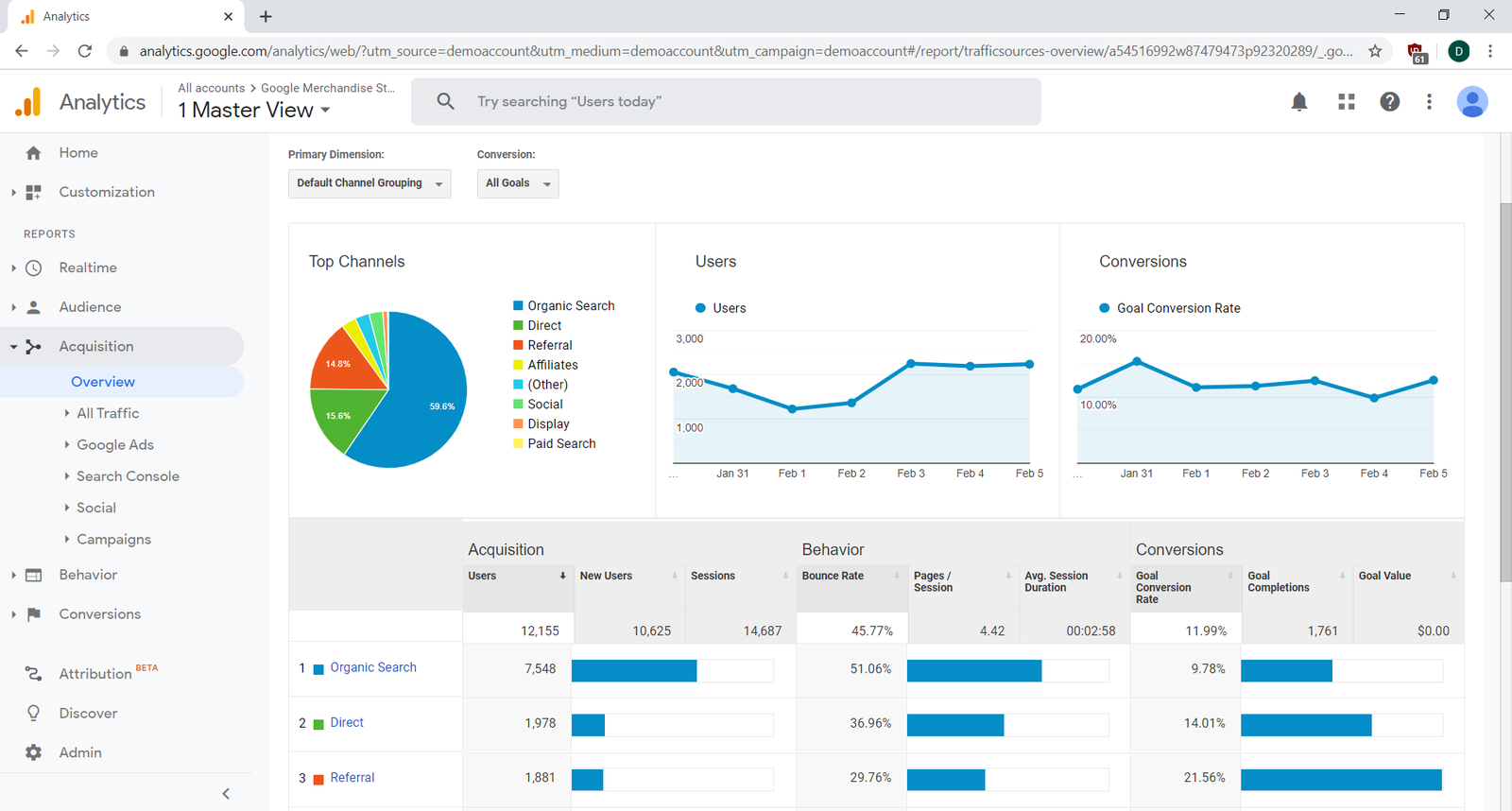Open the Attribution beta icon

coord(34,673)
